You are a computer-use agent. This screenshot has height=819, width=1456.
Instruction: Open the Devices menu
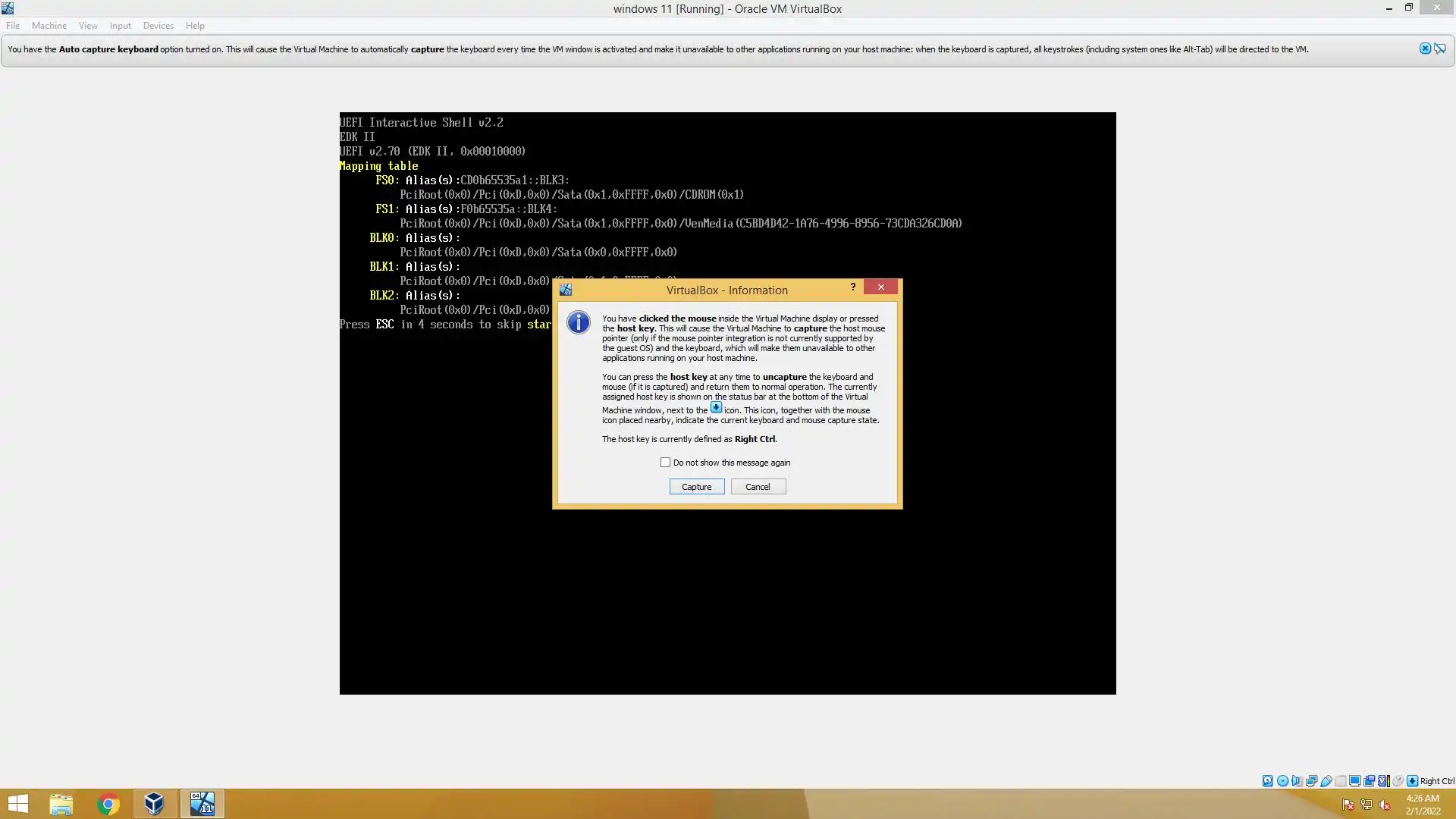pyautogui.click(x=158, y=26)
